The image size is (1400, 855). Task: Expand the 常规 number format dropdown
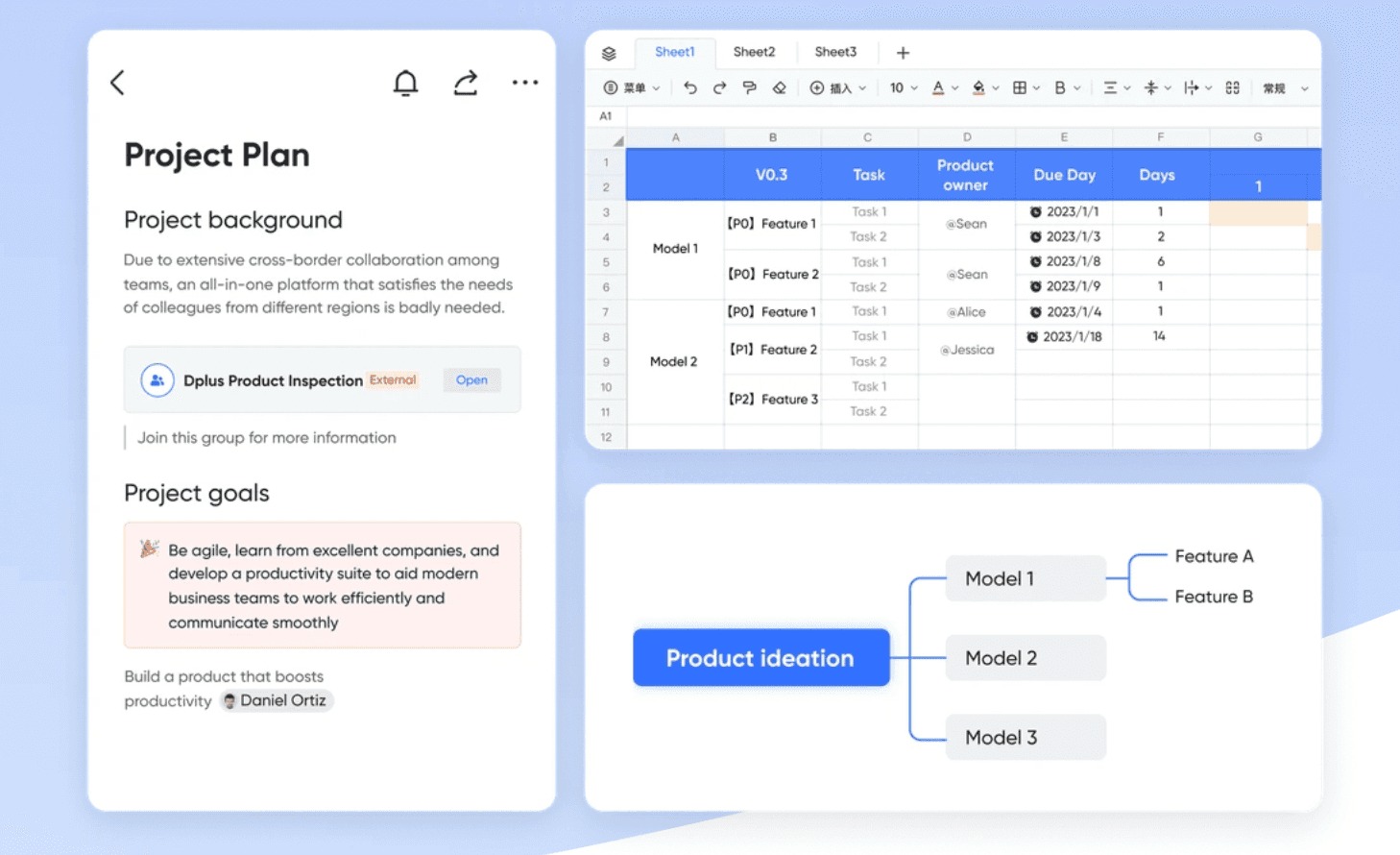(1285, 88)
